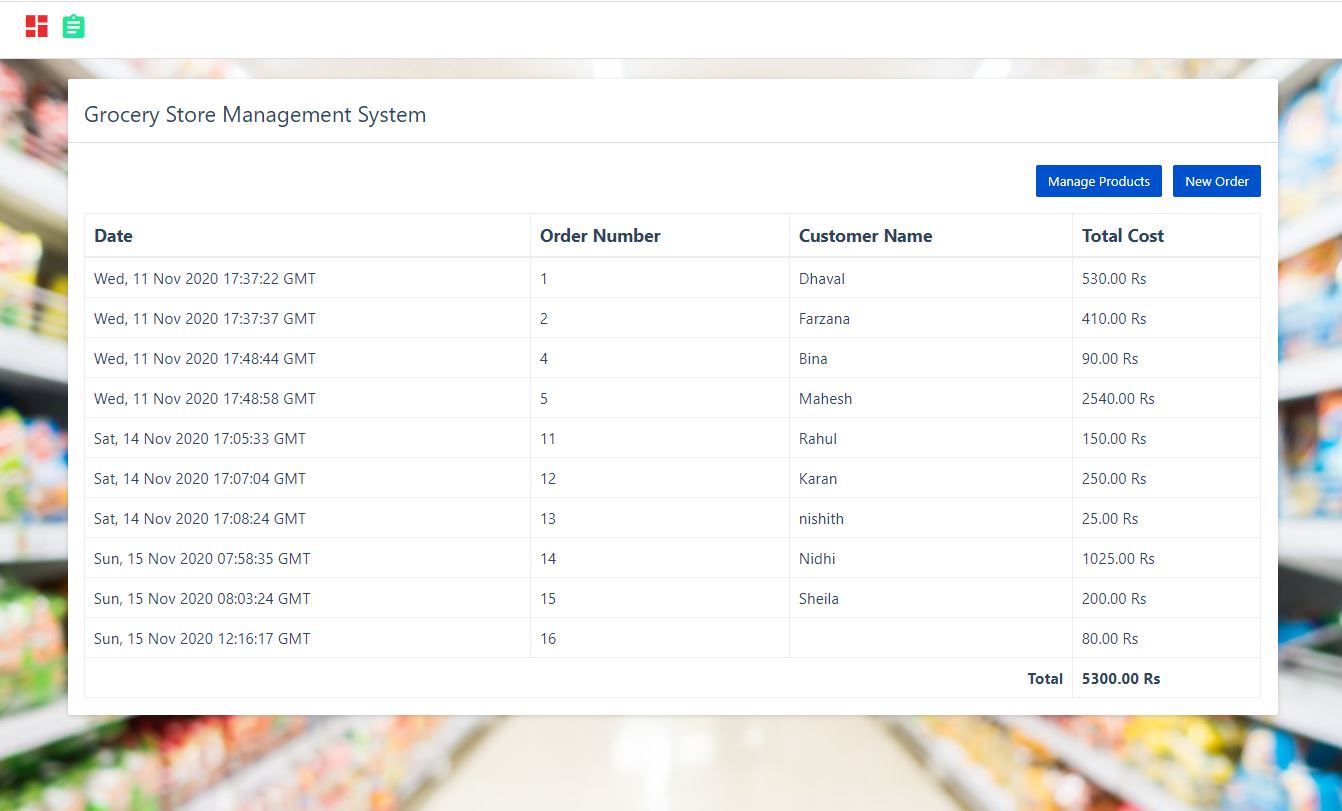
Task: Click the 90.00 Rs total cost
Action: pyautogui.click(x=1110, y=359)
